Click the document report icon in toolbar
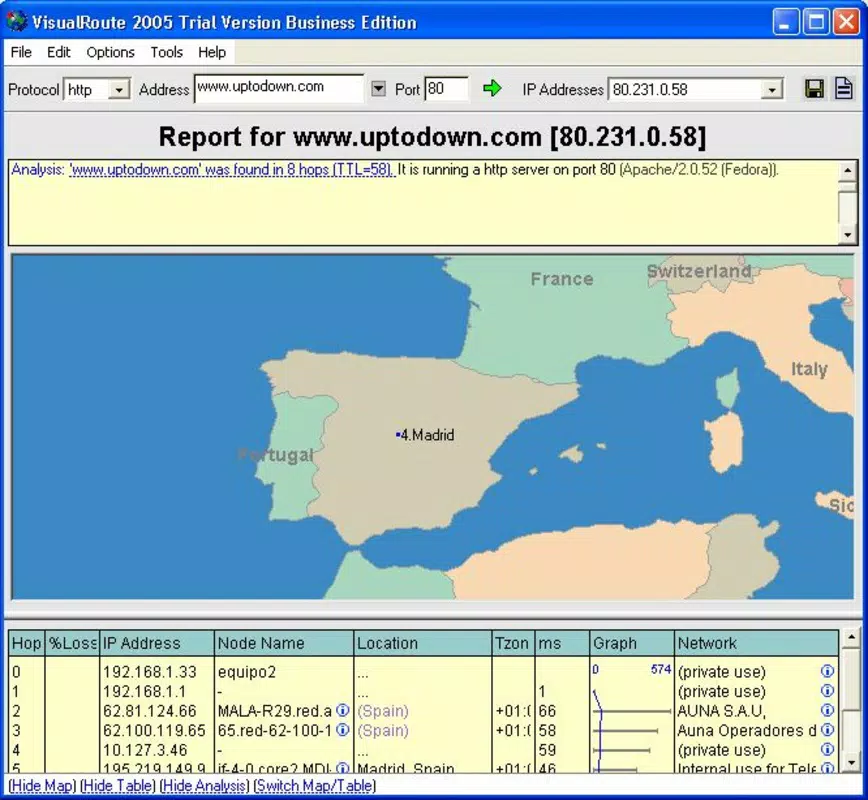The image size is (868, 800). (x=844, y=89)
